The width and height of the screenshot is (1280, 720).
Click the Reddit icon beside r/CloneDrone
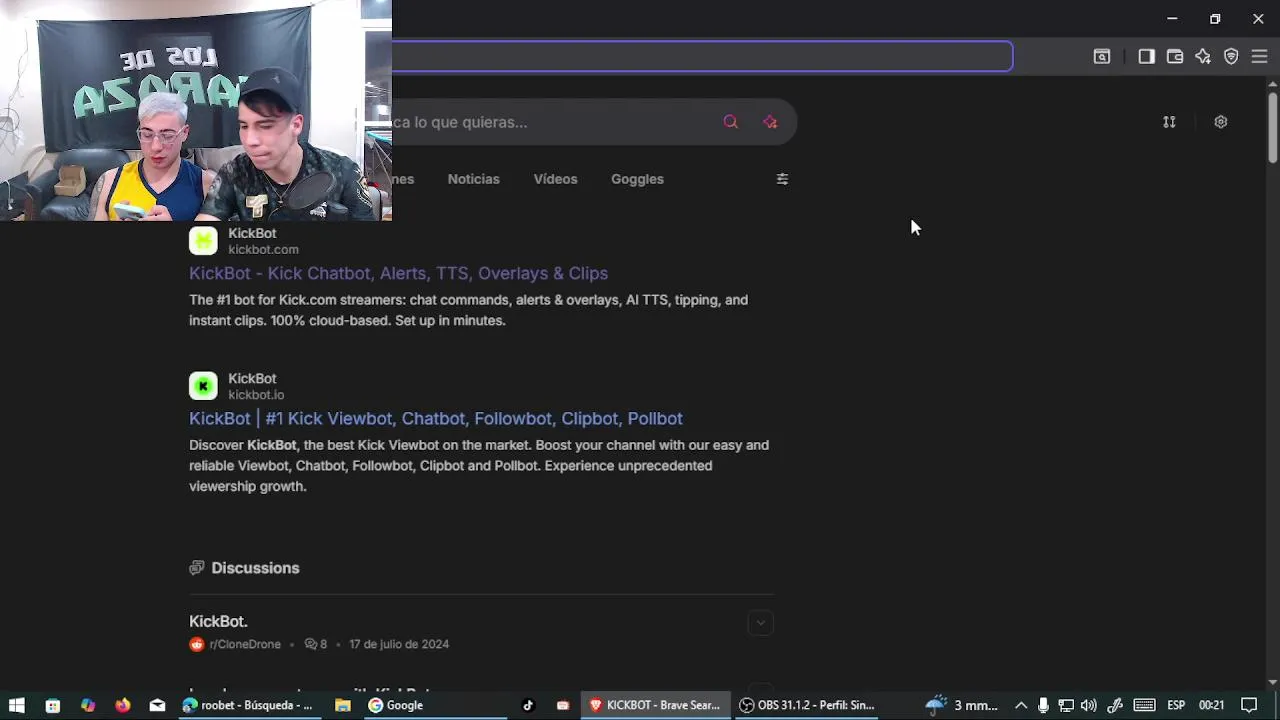(x=197, y=644)
